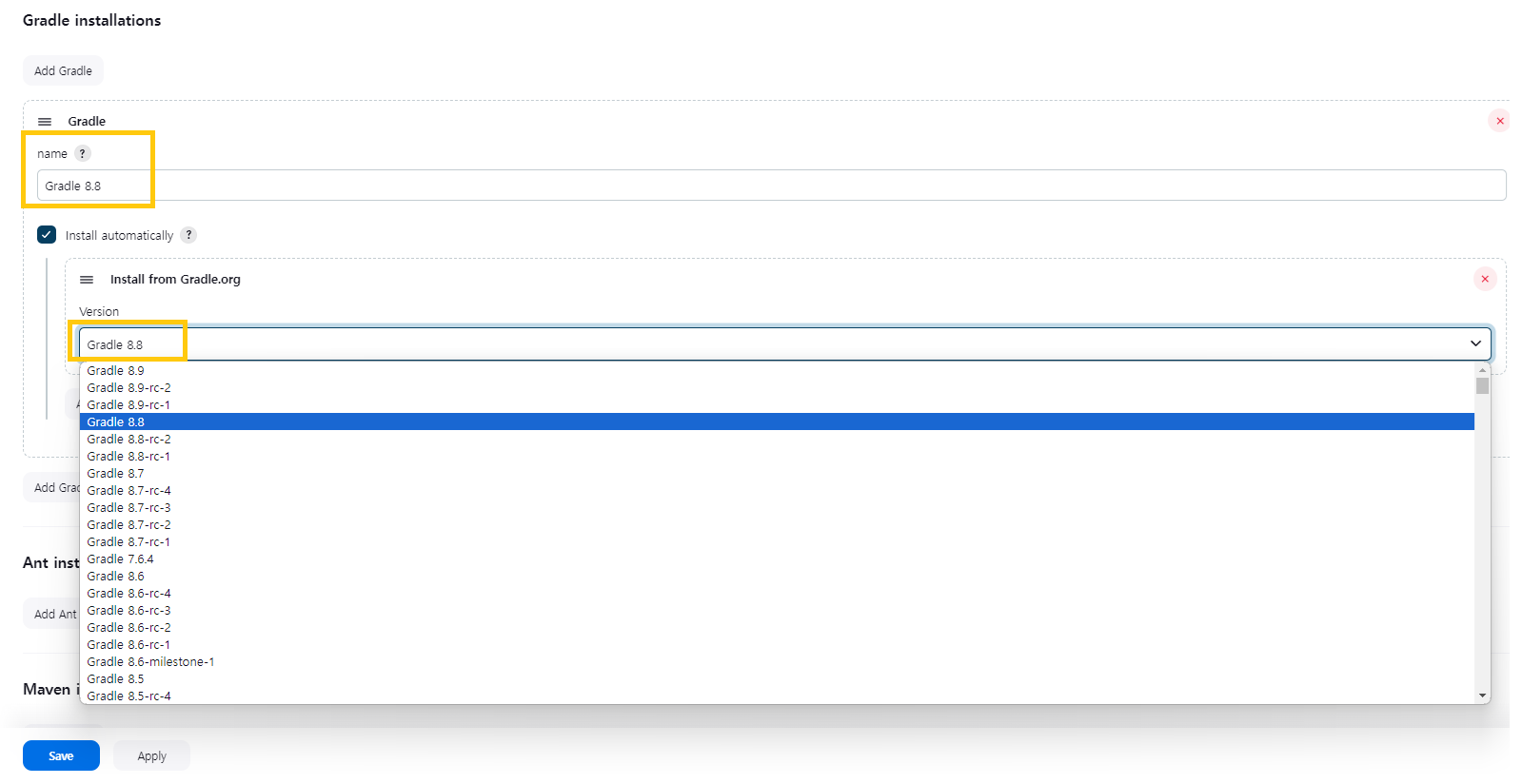
Task: Click drag handle for Install from Gradle.org
Action: click(x=87, y=280)
